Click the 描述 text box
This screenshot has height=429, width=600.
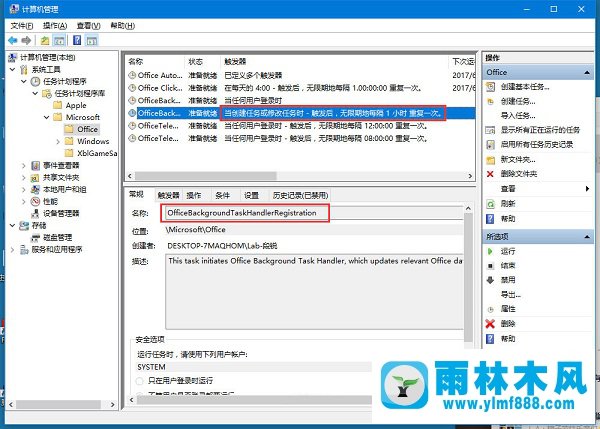coord(315,292)
